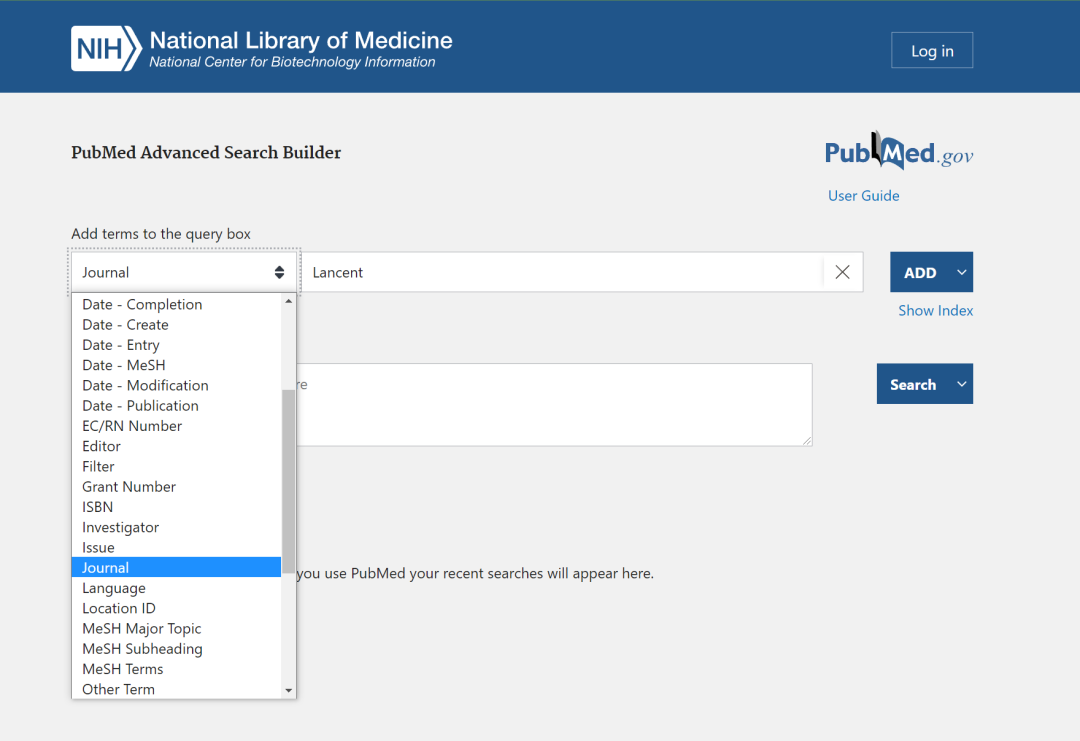Screen dimensions: 1080x741
Task: Click the Show Index link
Action: (935, 310)
